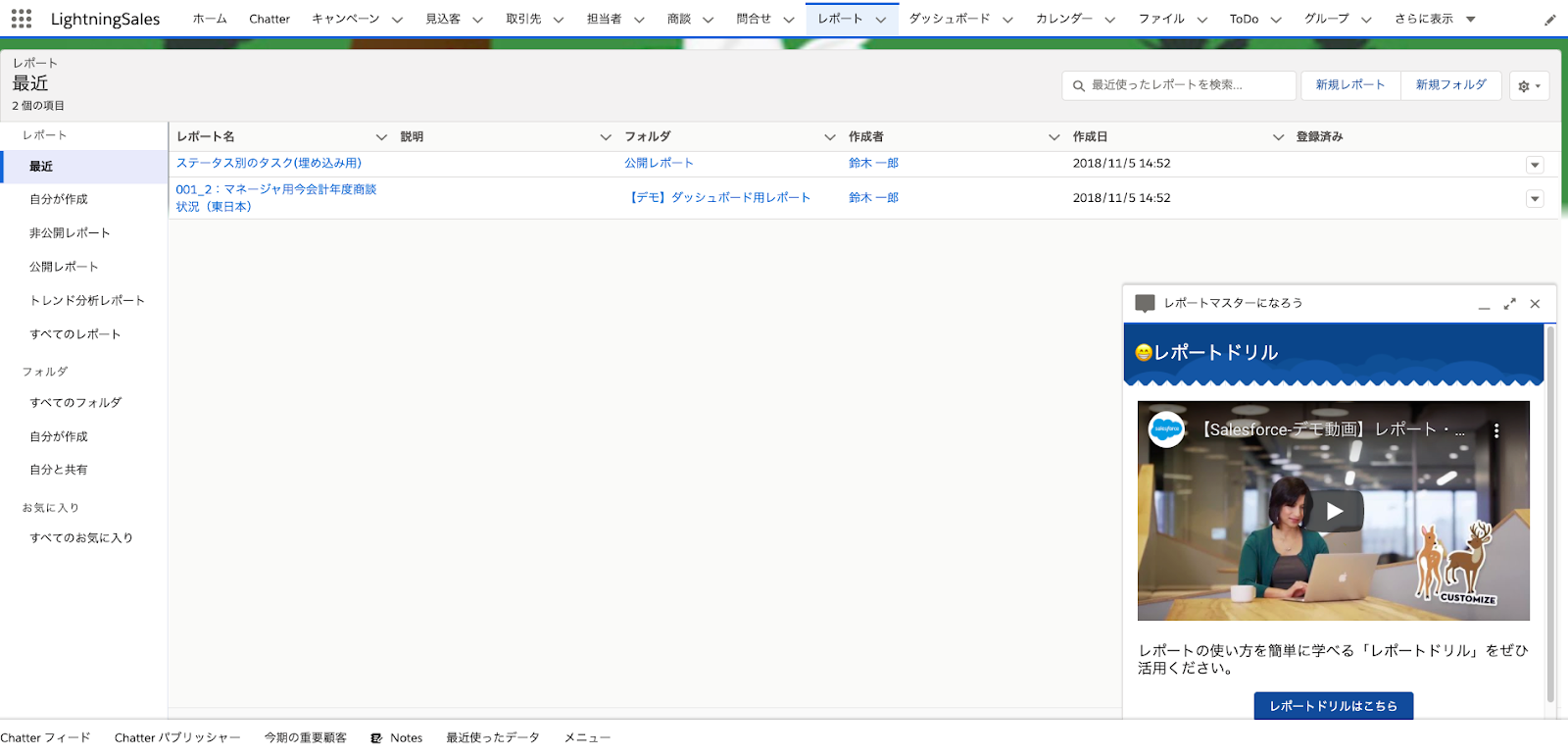Click the 新規フォルダ button

tap(1450, 85)
